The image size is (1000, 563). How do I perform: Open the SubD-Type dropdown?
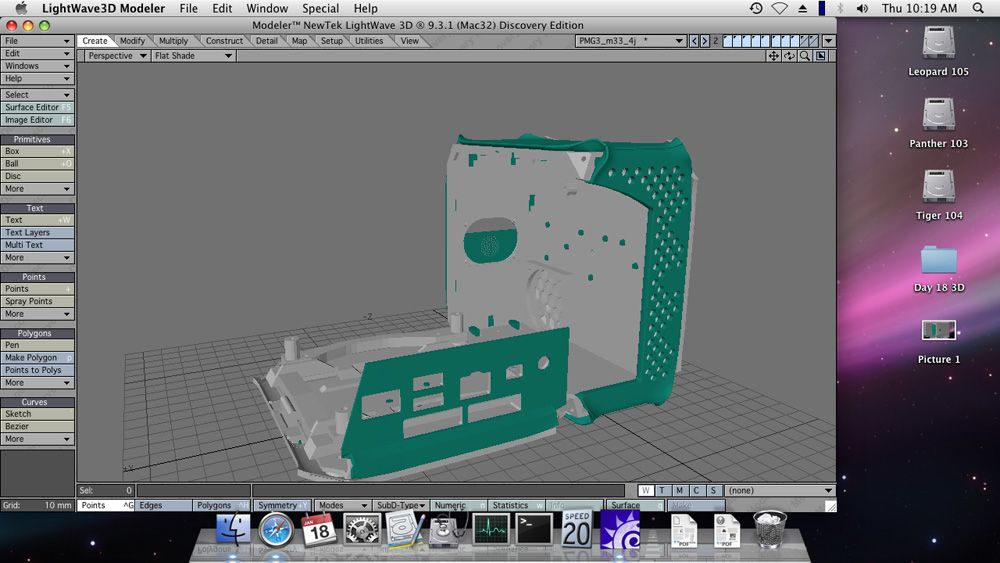point(400,505)
